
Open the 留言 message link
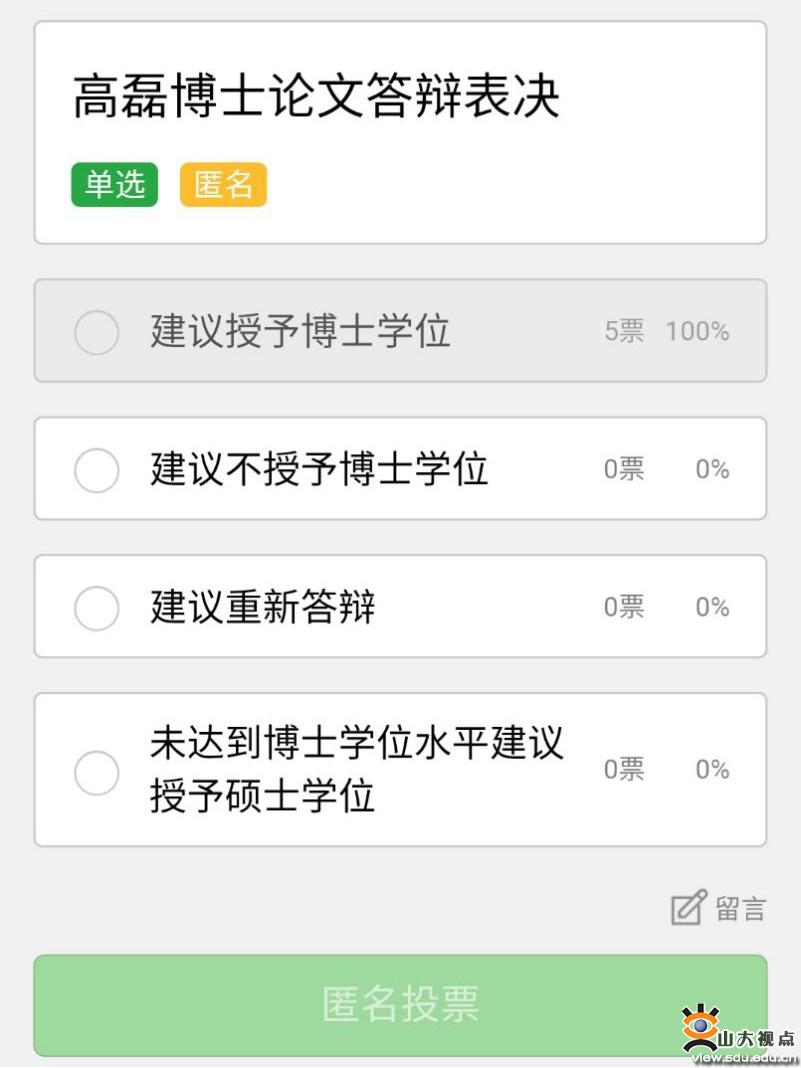pyautogui.click(x=740, y=909)
